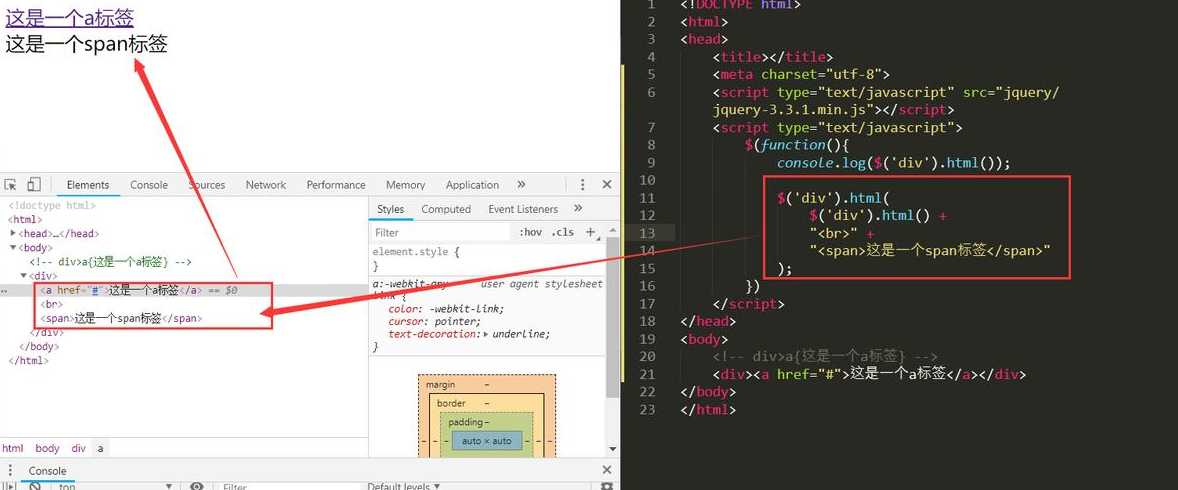Open DevTools three-dot customize menu

click(x=582, y=185)
